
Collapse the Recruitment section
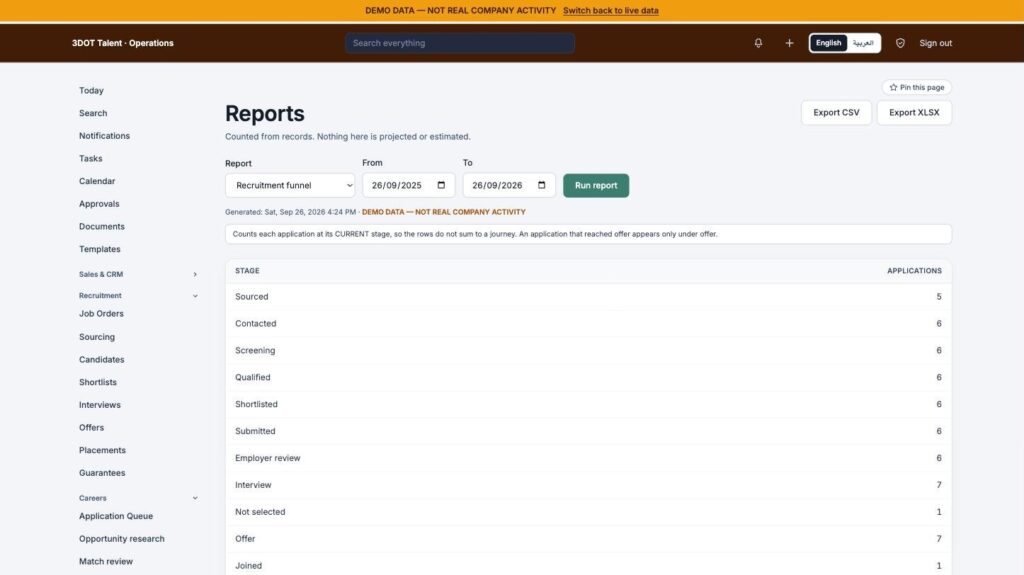138,295
